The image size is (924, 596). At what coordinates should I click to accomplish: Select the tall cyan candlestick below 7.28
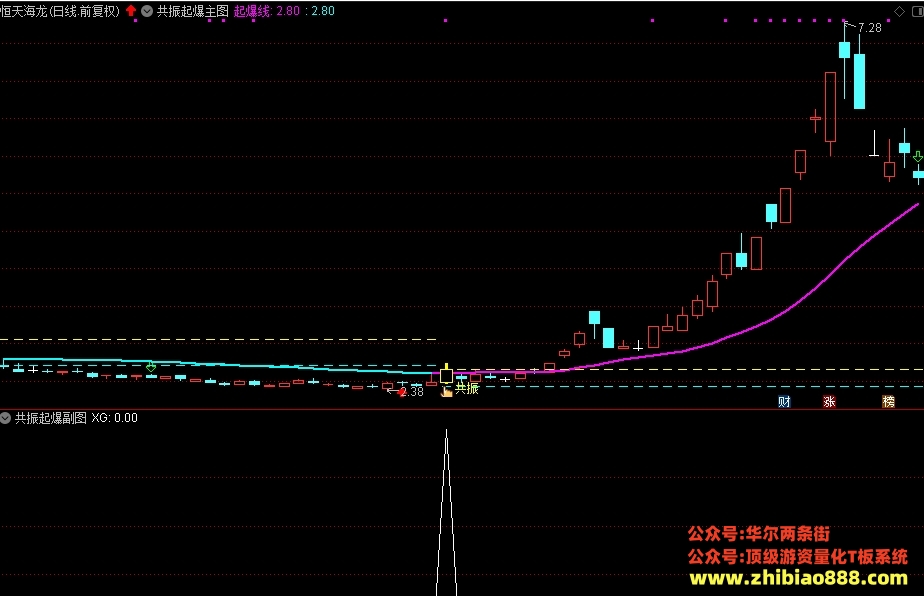860,81
